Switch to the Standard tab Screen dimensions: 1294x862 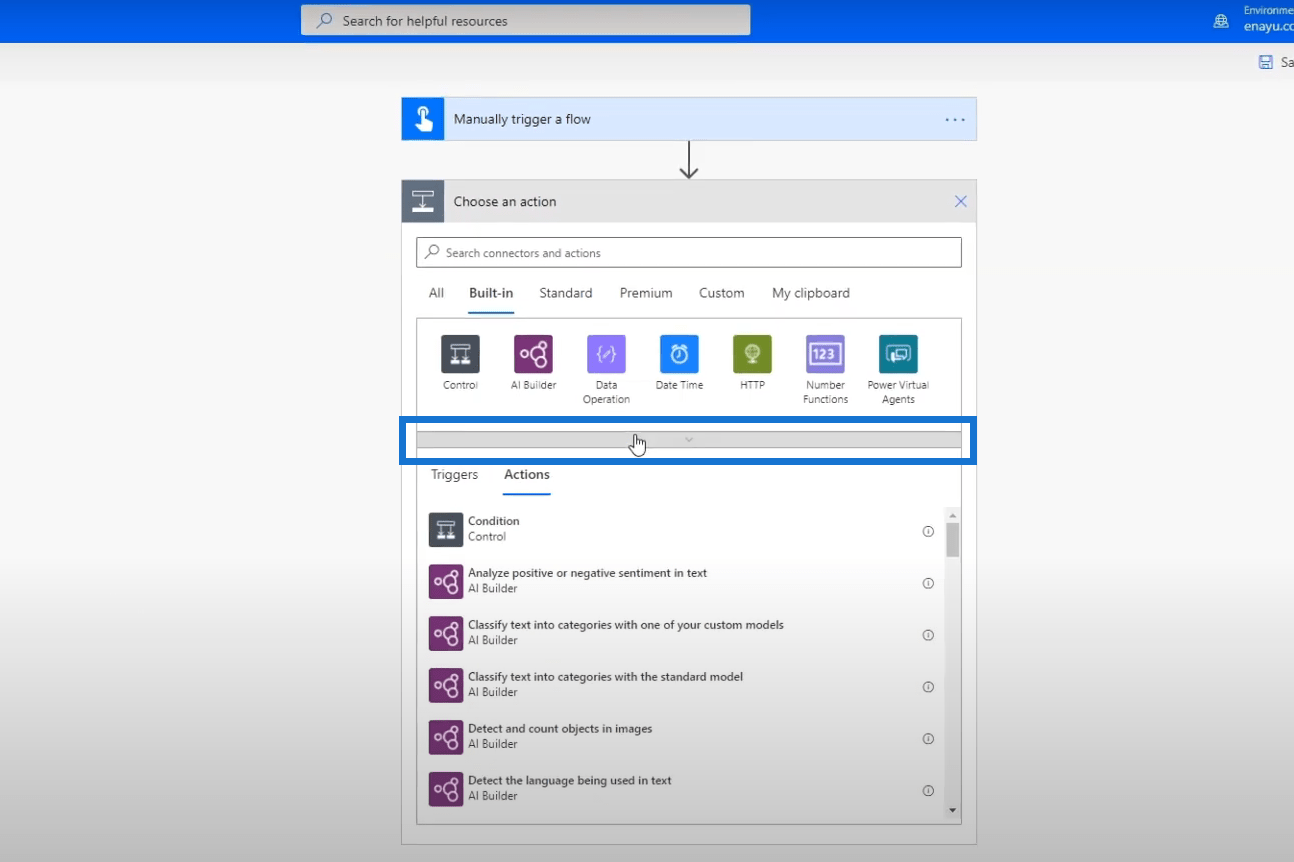pyautogui.click(x=566, y=293)
